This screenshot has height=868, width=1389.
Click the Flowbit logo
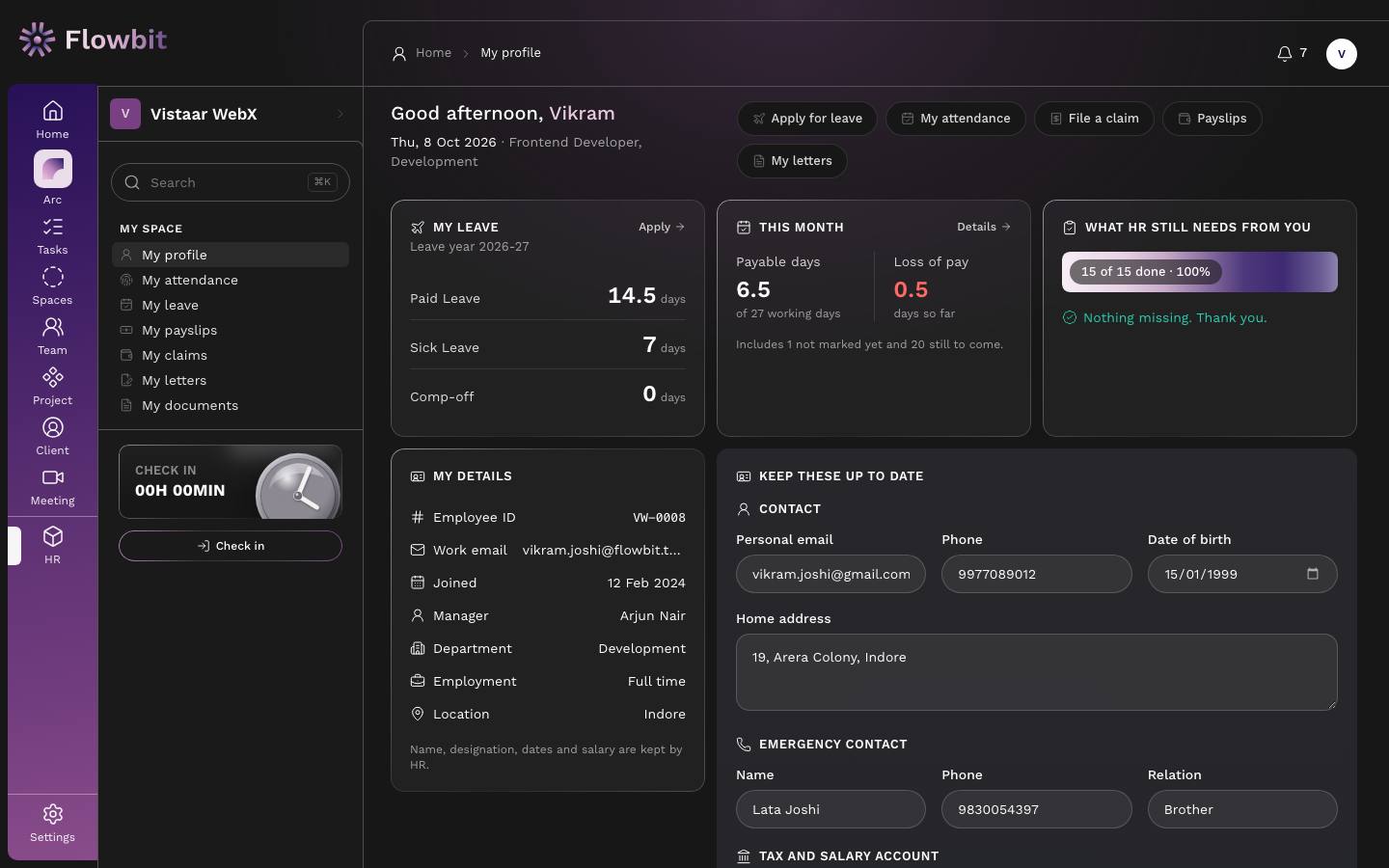click(93, 40)
